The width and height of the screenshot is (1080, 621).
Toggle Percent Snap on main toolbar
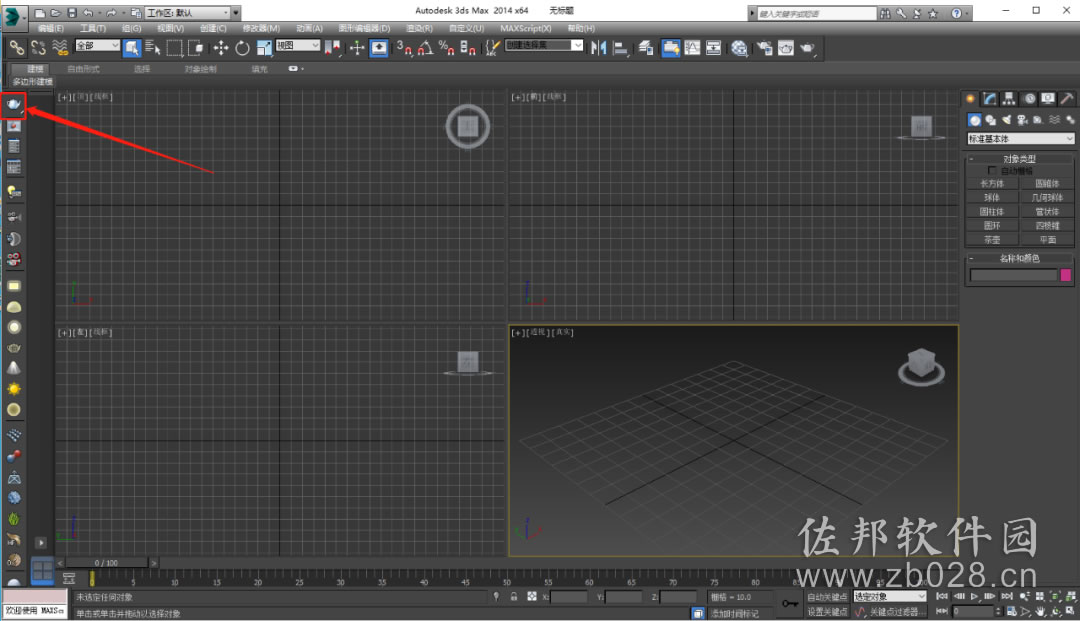click(x=446, y=48)
